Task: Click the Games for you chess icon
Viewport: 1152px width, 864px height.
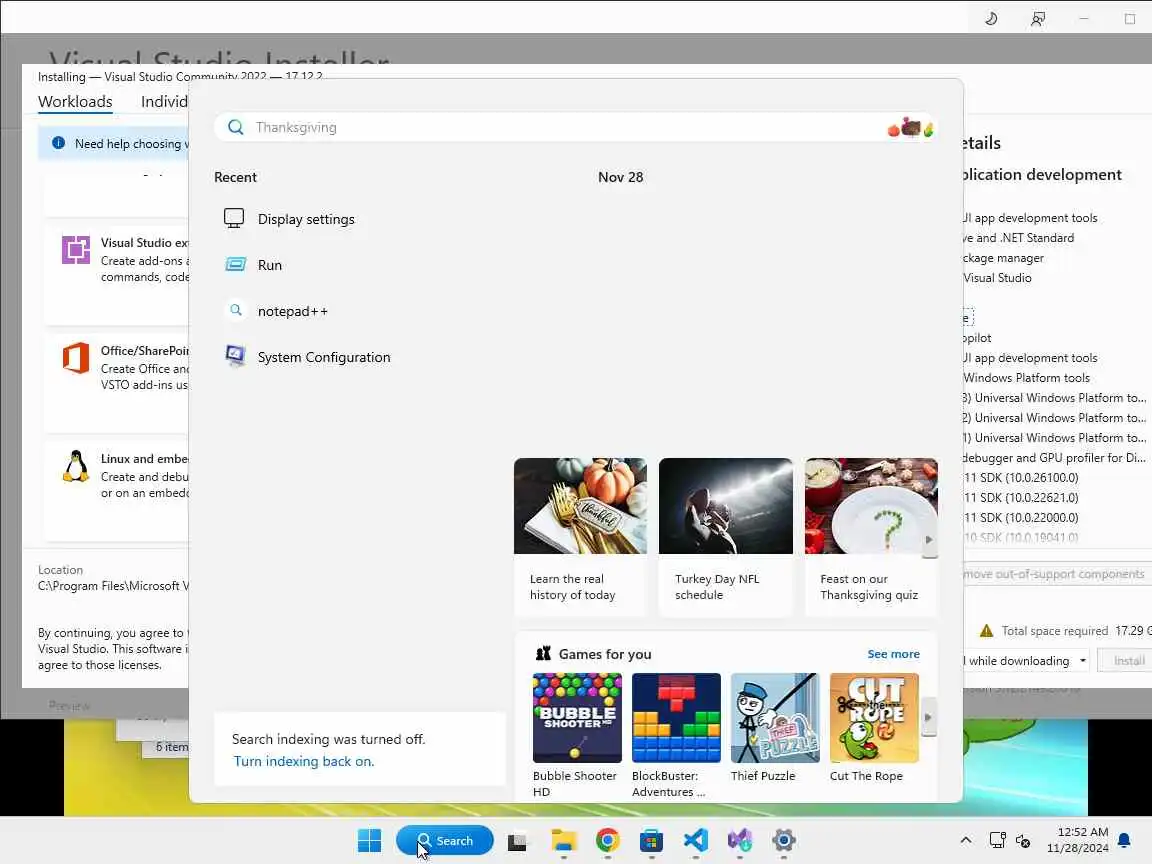Action: click(x=543, y=653)
